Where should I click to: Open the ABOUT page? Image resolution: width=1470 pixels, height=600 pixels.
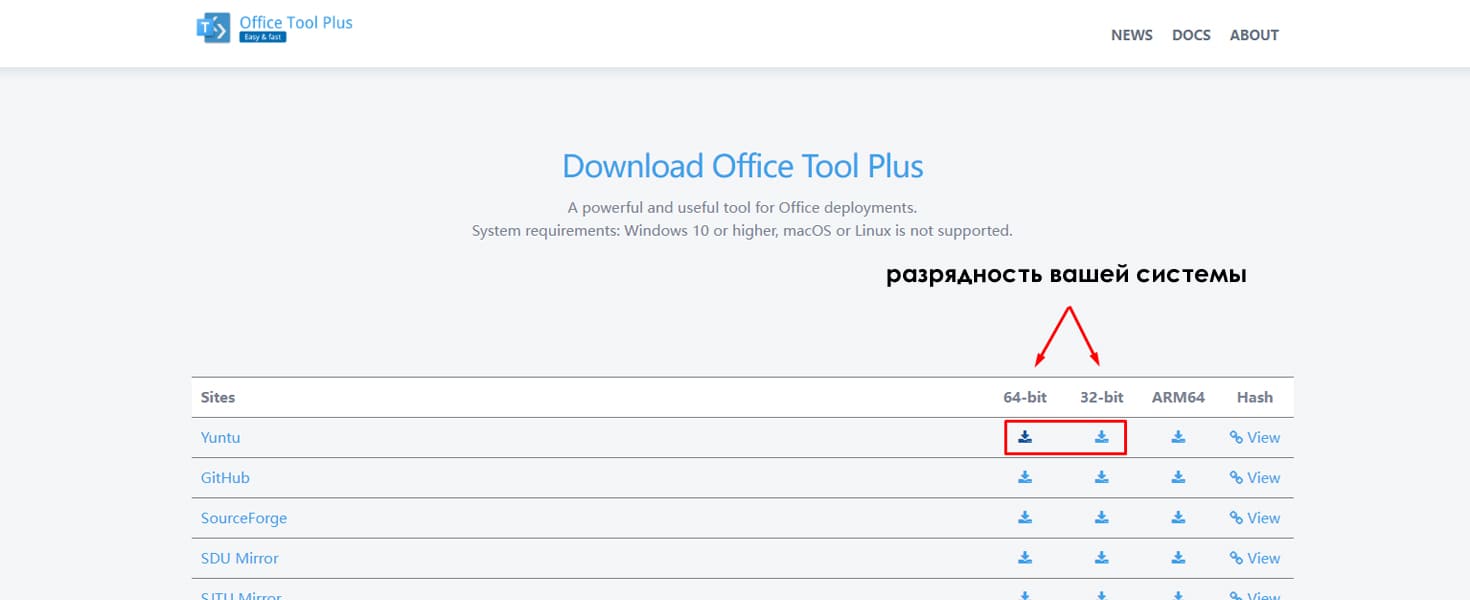click(1254, 35)
